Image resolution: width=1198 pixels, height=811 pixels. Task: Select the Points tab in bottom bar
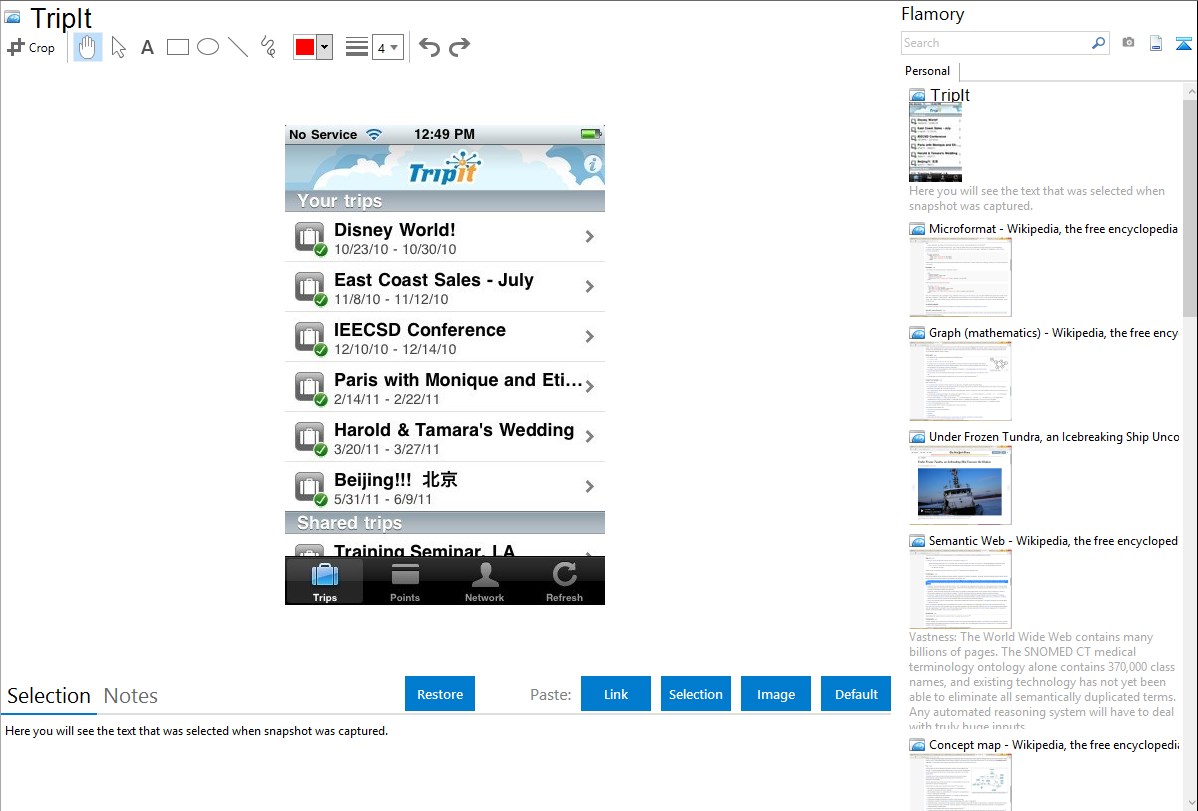pyautogui.click(x=405, y=582)
